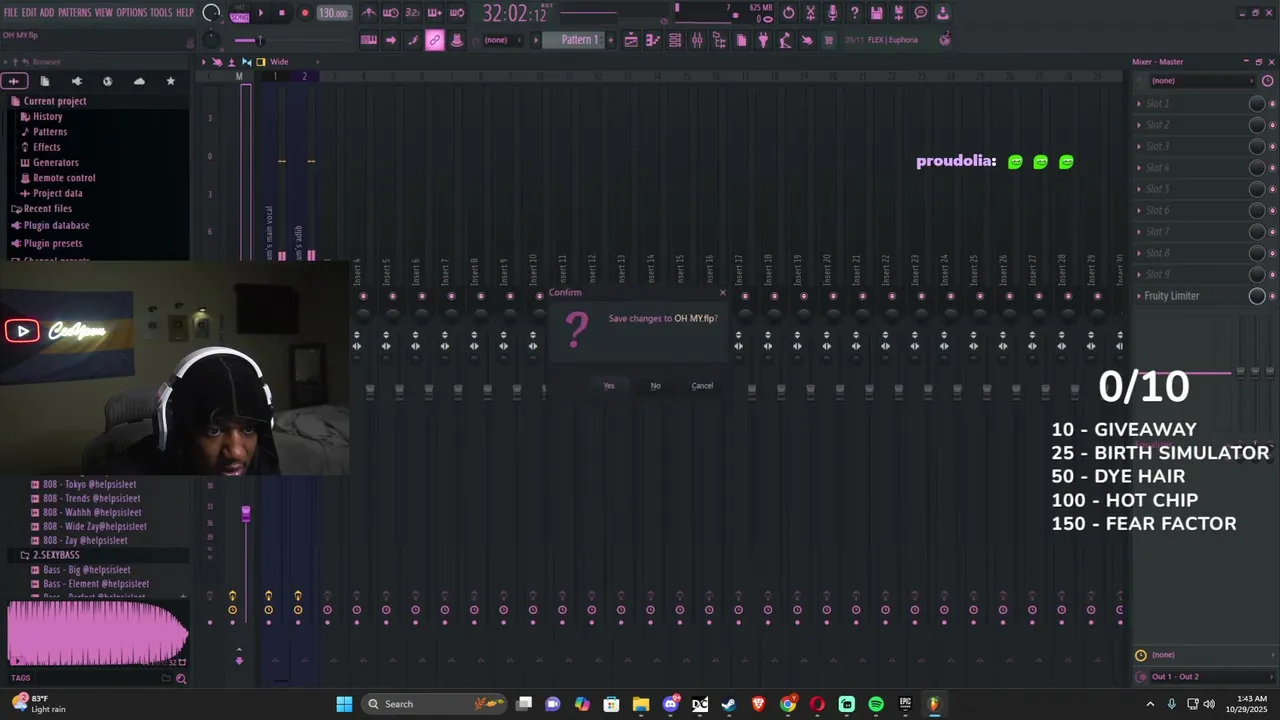Open the ADD menu
Screen dimensions: 1280x720
[47, 13]
